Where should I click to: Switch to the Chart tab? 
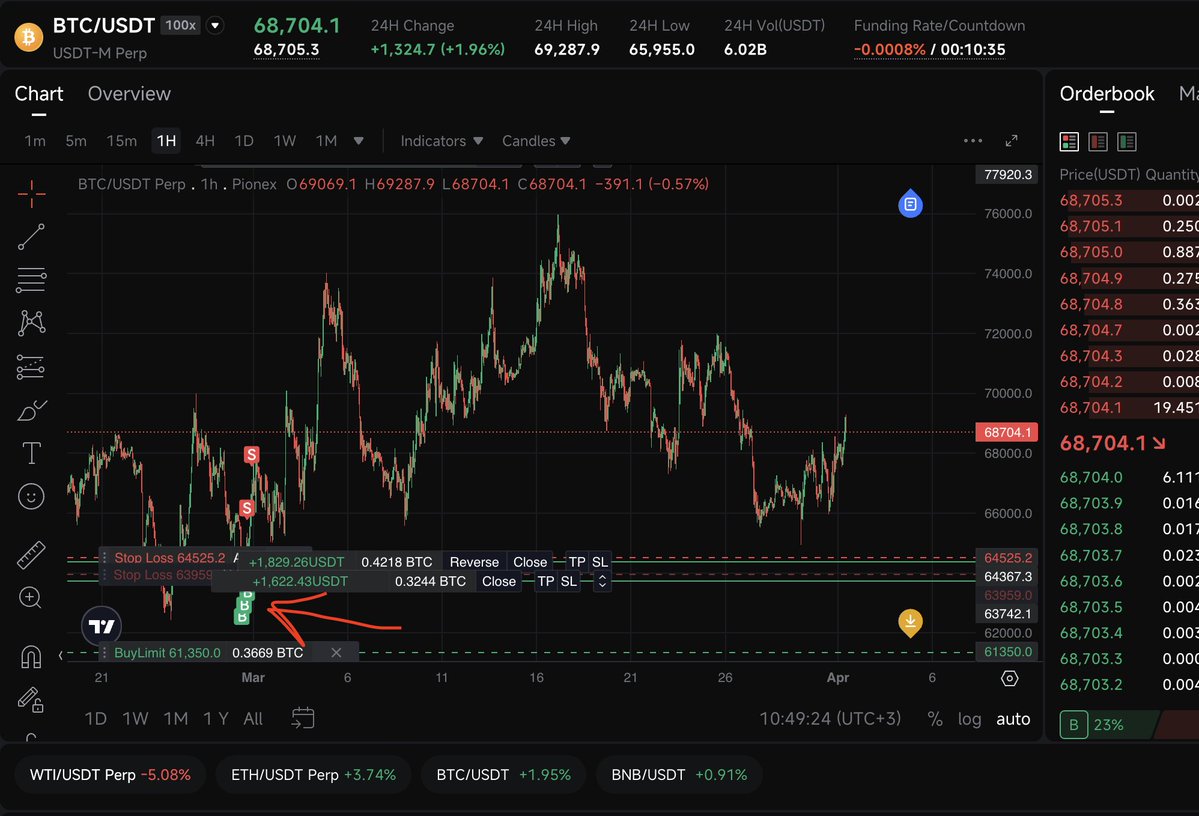click(x=39, y=94)
